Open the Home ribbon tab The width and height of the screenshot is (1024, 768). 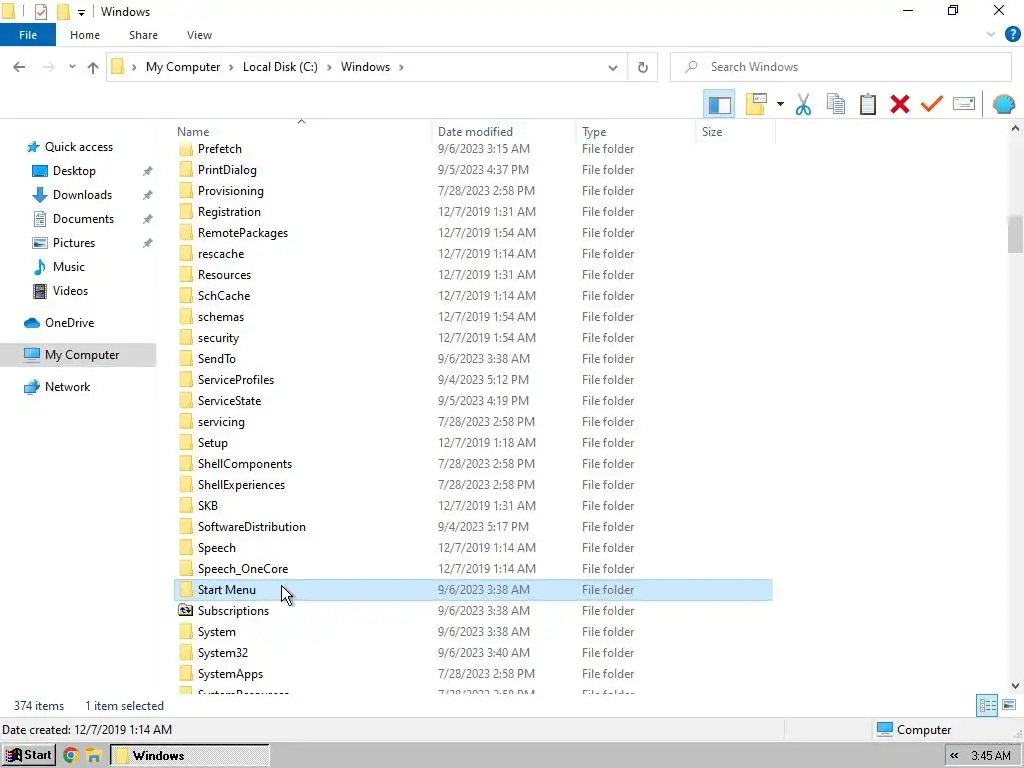[85, 35]
